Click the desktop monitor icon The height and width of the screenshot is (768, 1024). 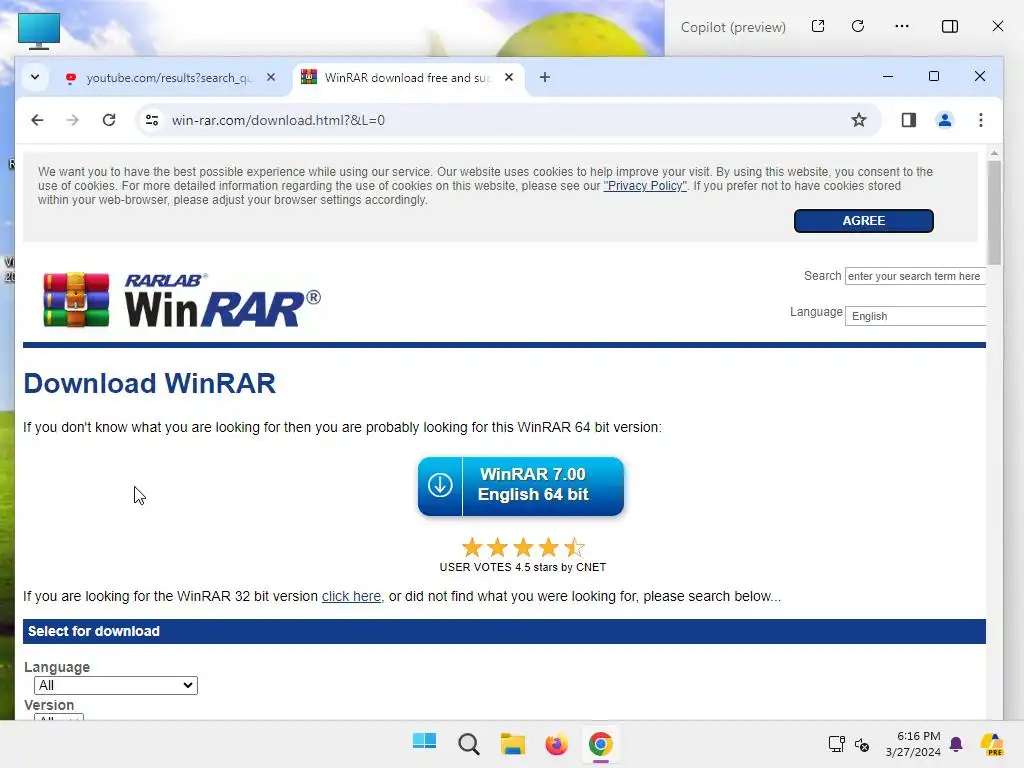pyautogui.click(x=39, y=31)
